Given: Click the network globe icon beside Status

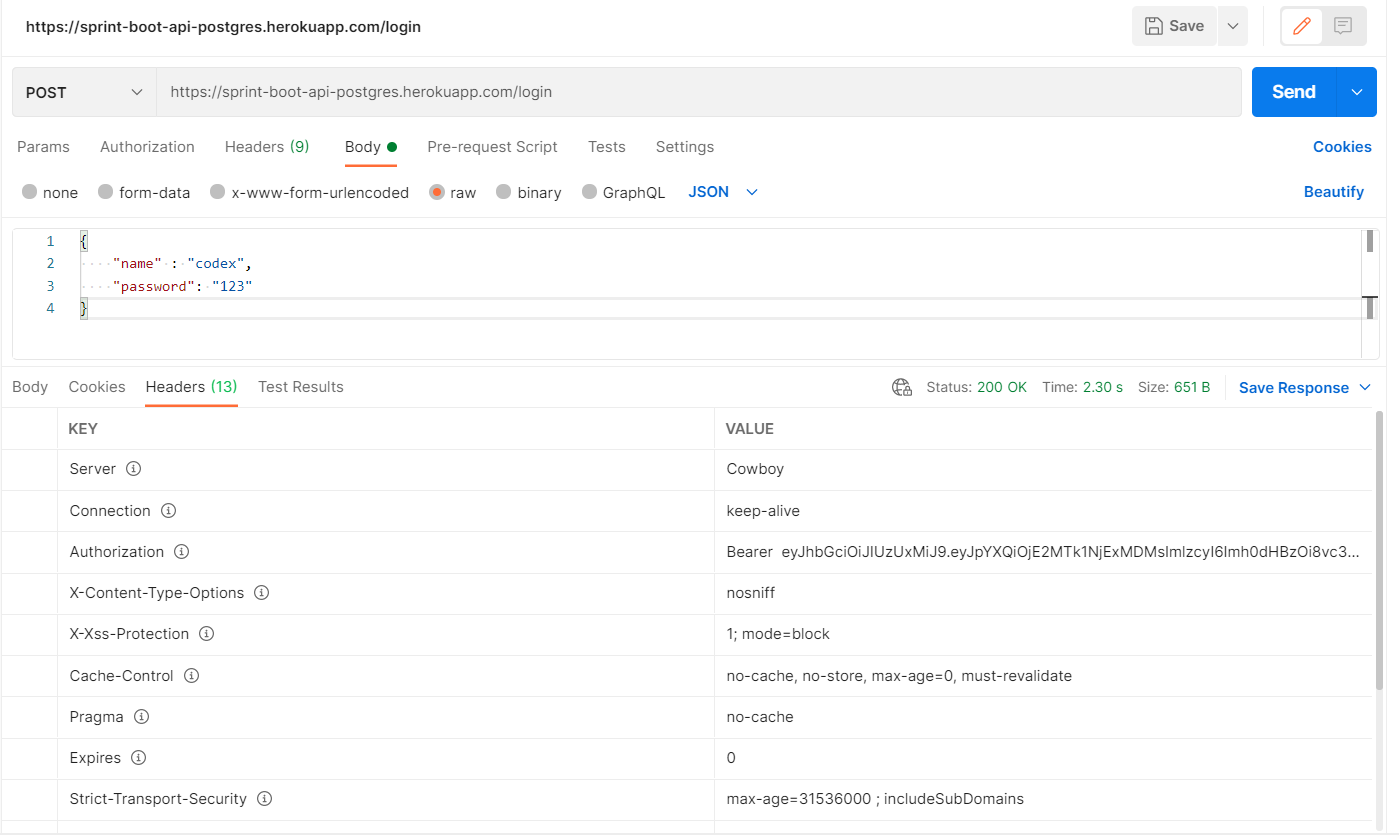Looking at the screenshot, I should coord(901,388).
